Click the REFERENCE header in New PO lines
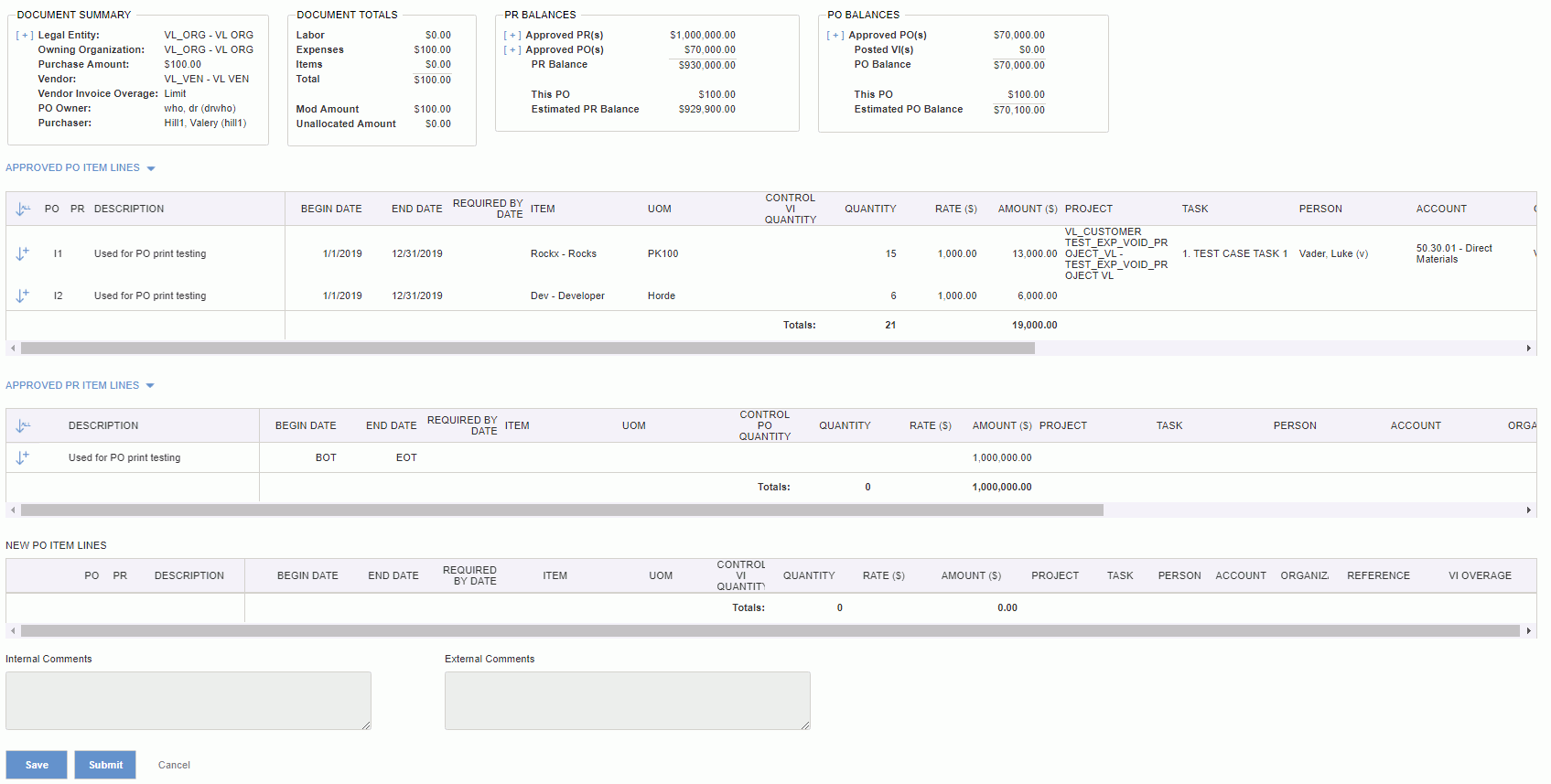Viewport: 1551px width, 784px height. pos(1378,576)
